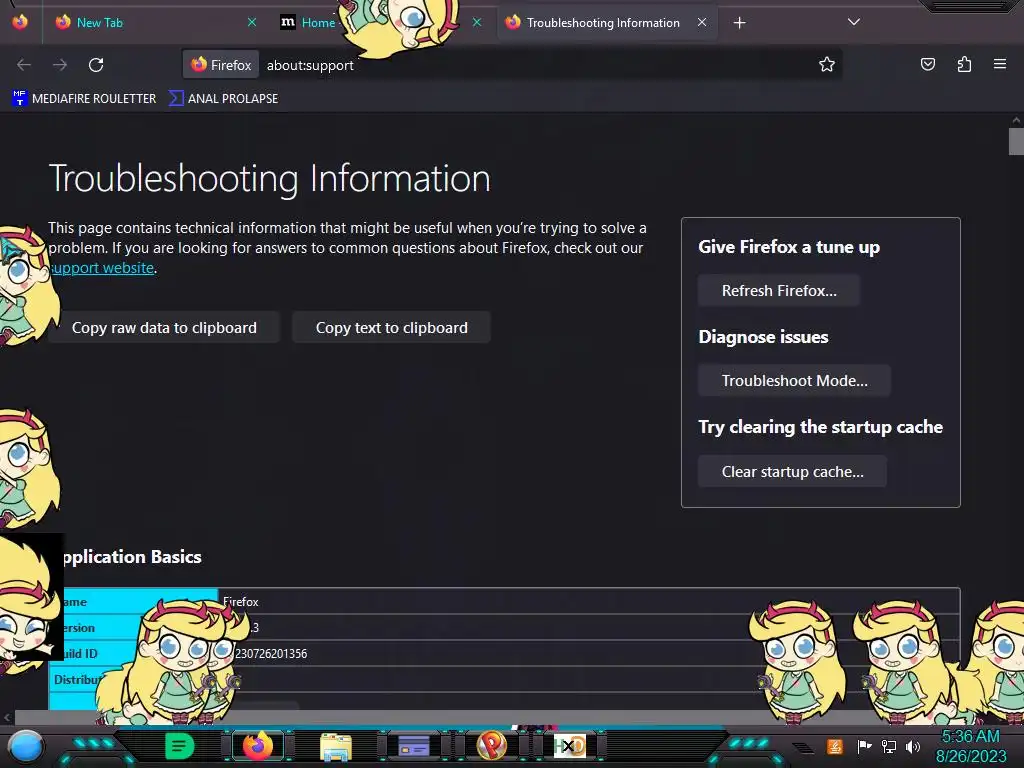The width and height of the screenshot is (1024, 768).
Task: Bookmark this page with the star icon
Action: coord(827,64)
